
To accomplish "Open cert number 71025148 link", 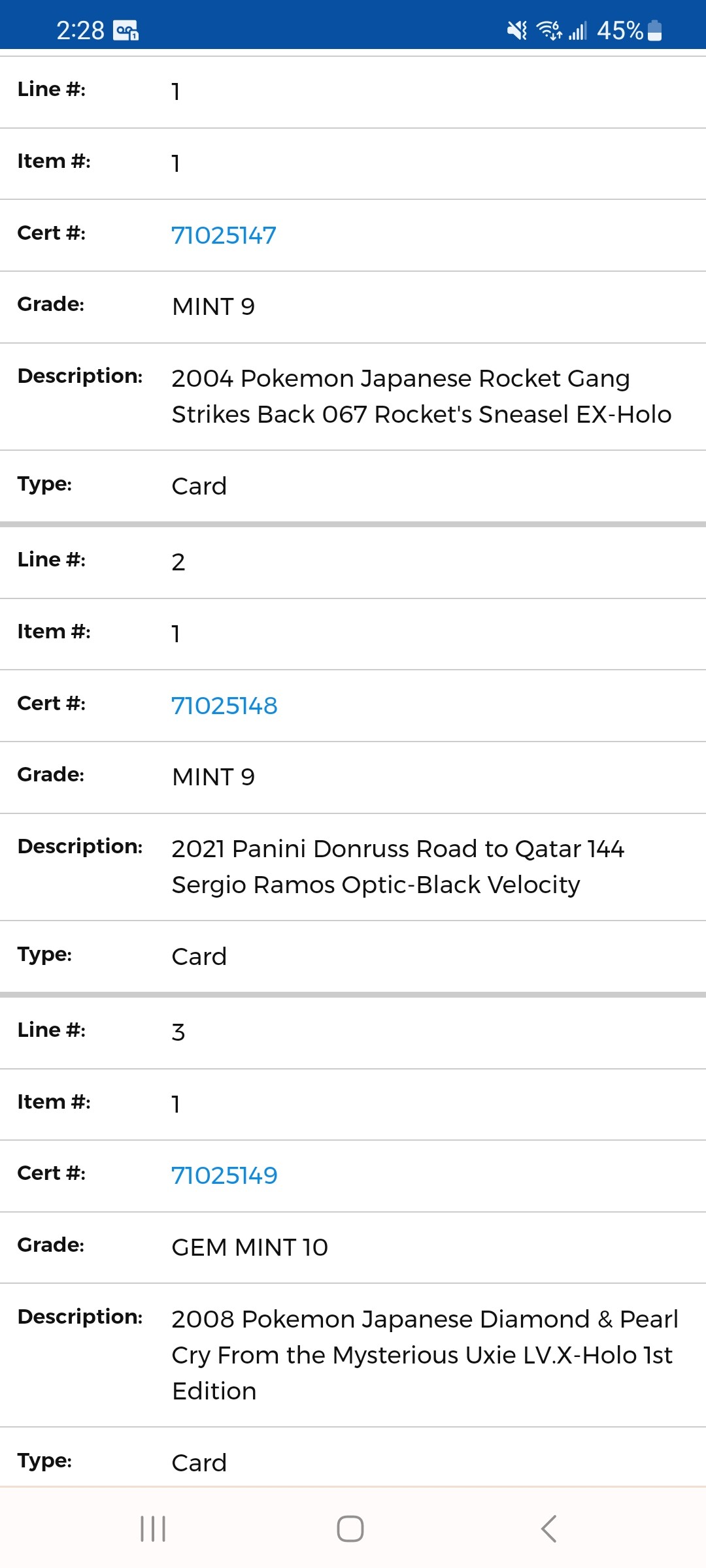I will (x=224, y=706).
